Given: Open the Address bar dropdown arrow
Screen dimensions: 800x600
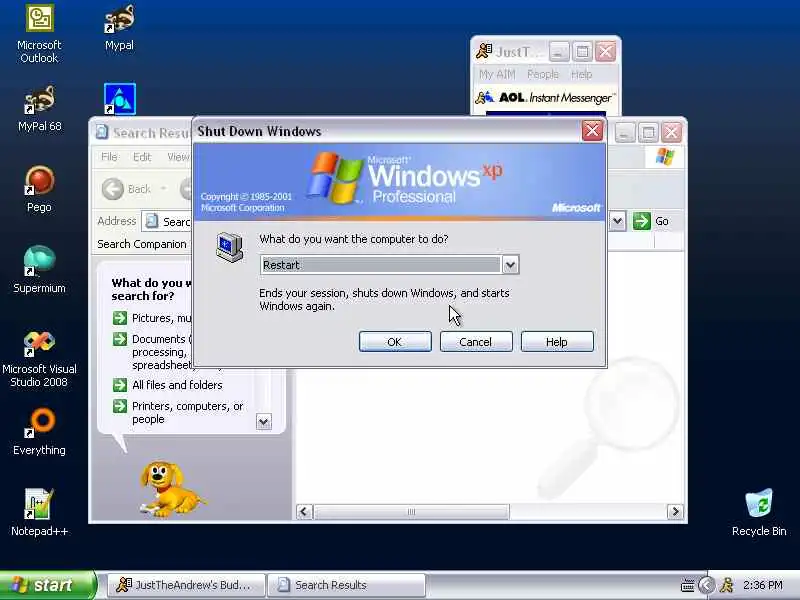Looking at the screenshot, I should [x=617, y=221].
